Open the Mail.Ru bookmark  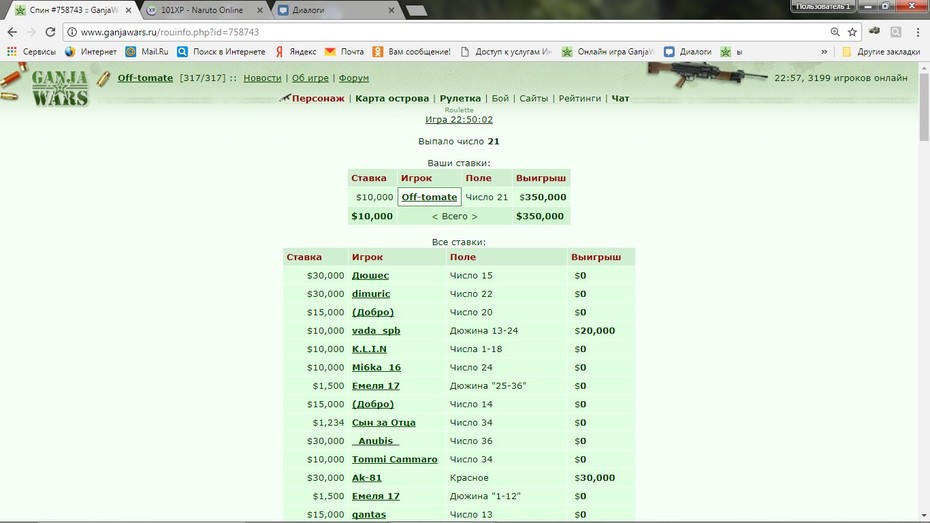(147, 52)
